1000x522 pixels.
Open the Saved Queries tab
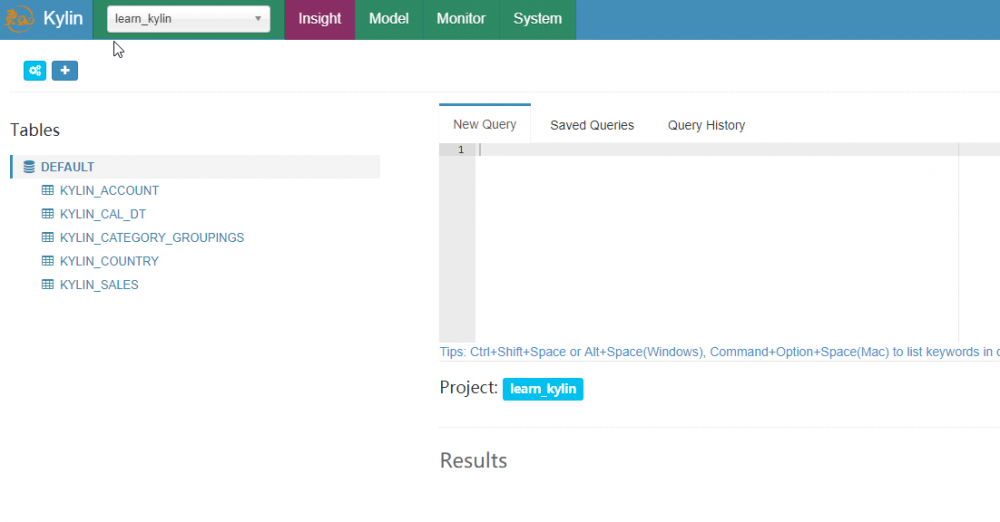592,125
